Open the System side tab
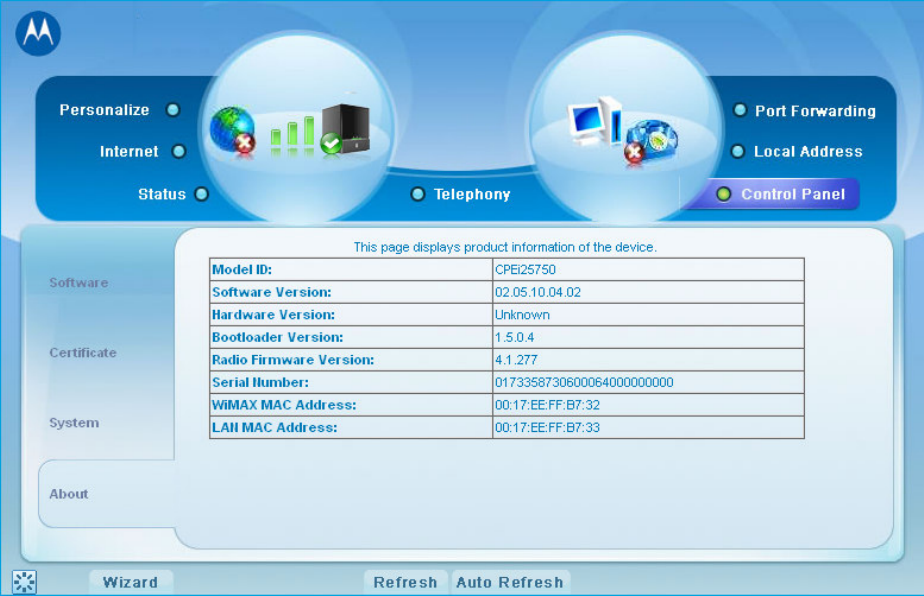 click(74, 423)
